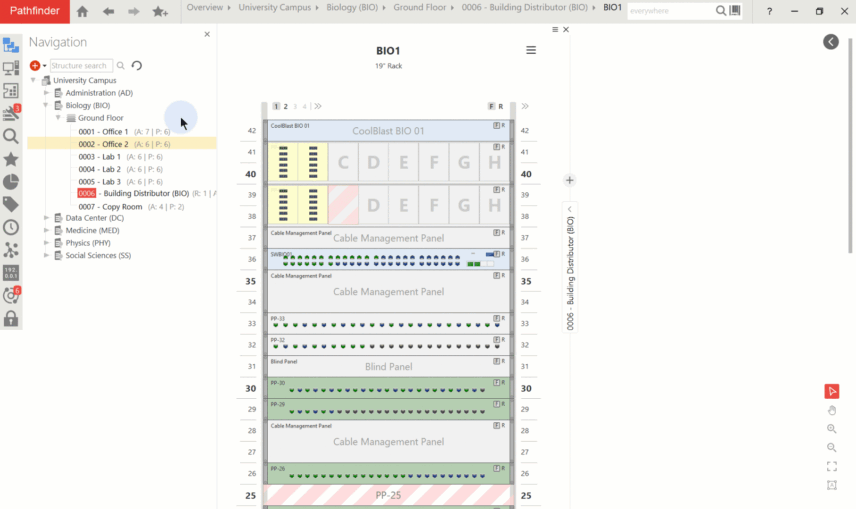Click the zoom in magnifier tool
856x509 pixels.
832,429
